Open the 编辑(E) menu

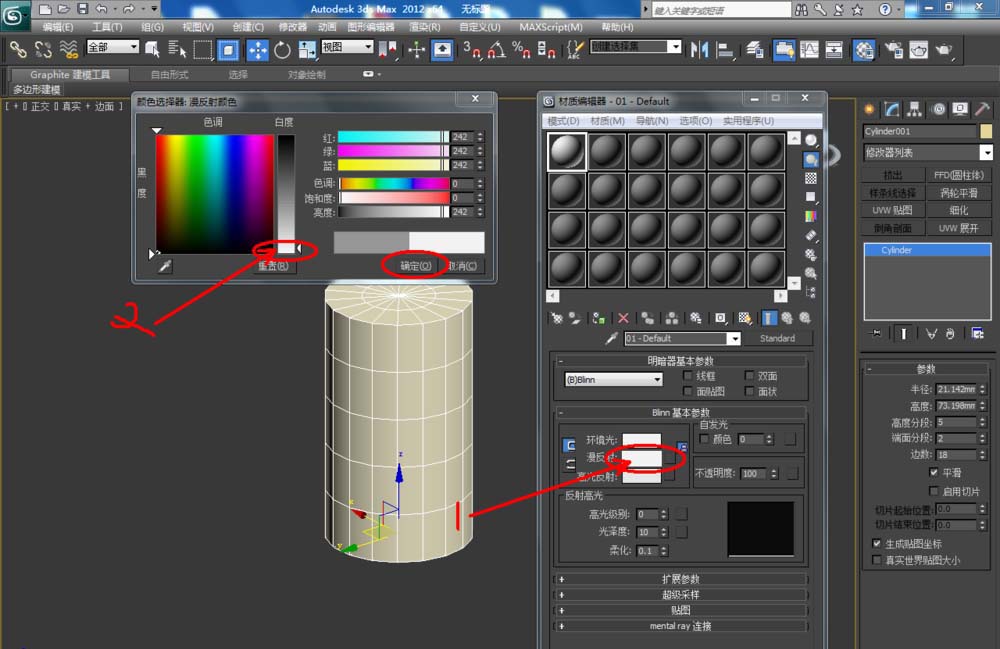(57, 27)
